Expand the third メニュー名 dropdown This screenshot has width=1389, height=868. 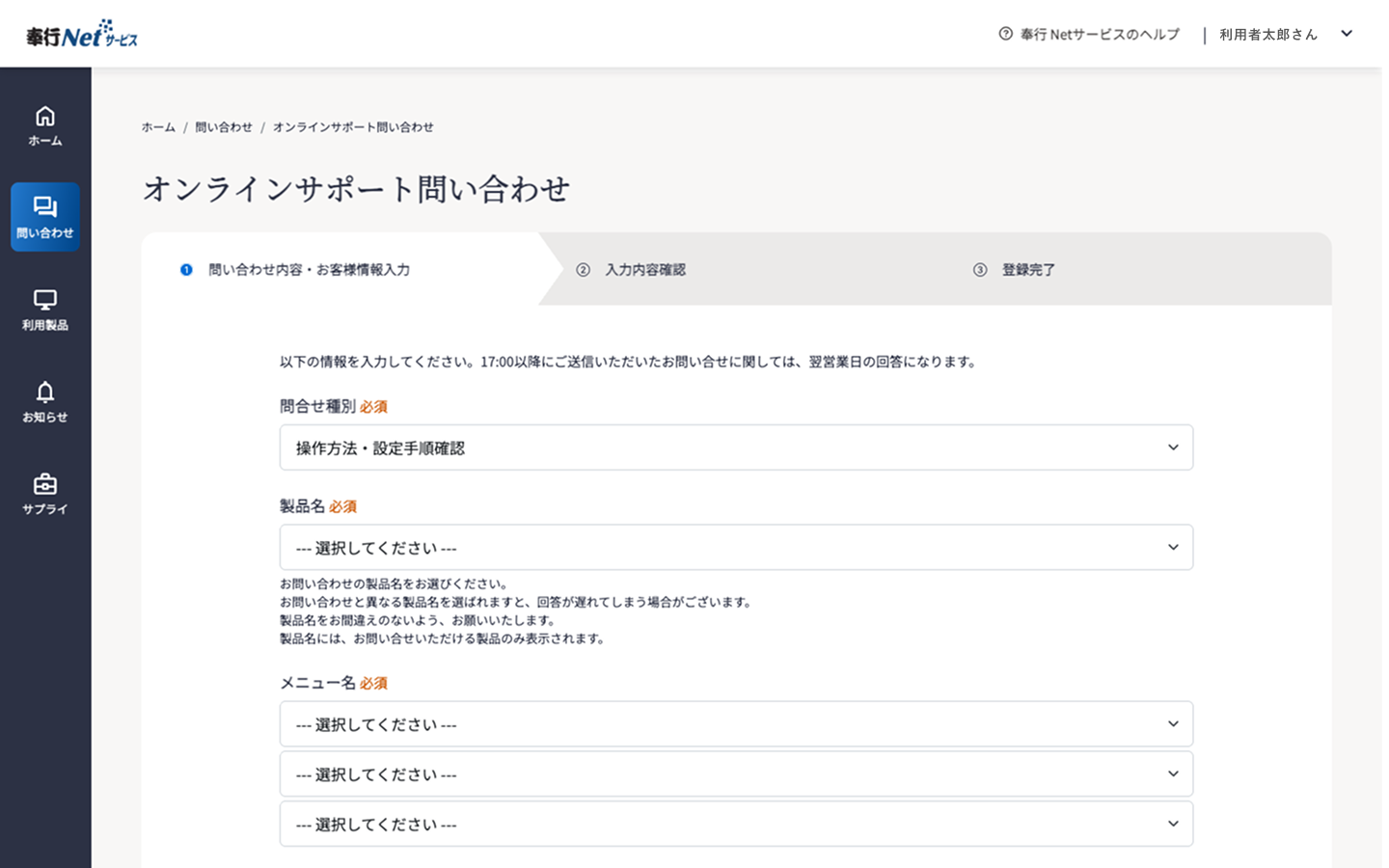(x=735, y=825)
